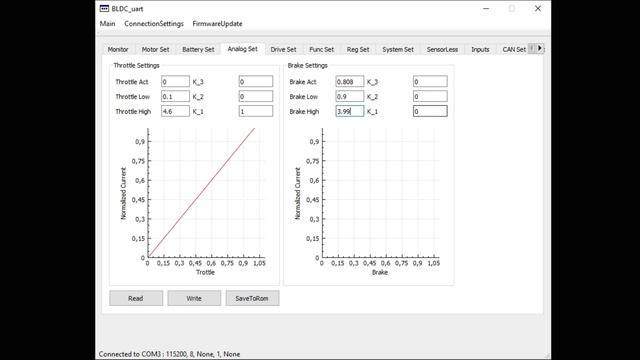640x360 pixels.
Task: Focus the Brake Low input field
Action: [x=350, y=96]
